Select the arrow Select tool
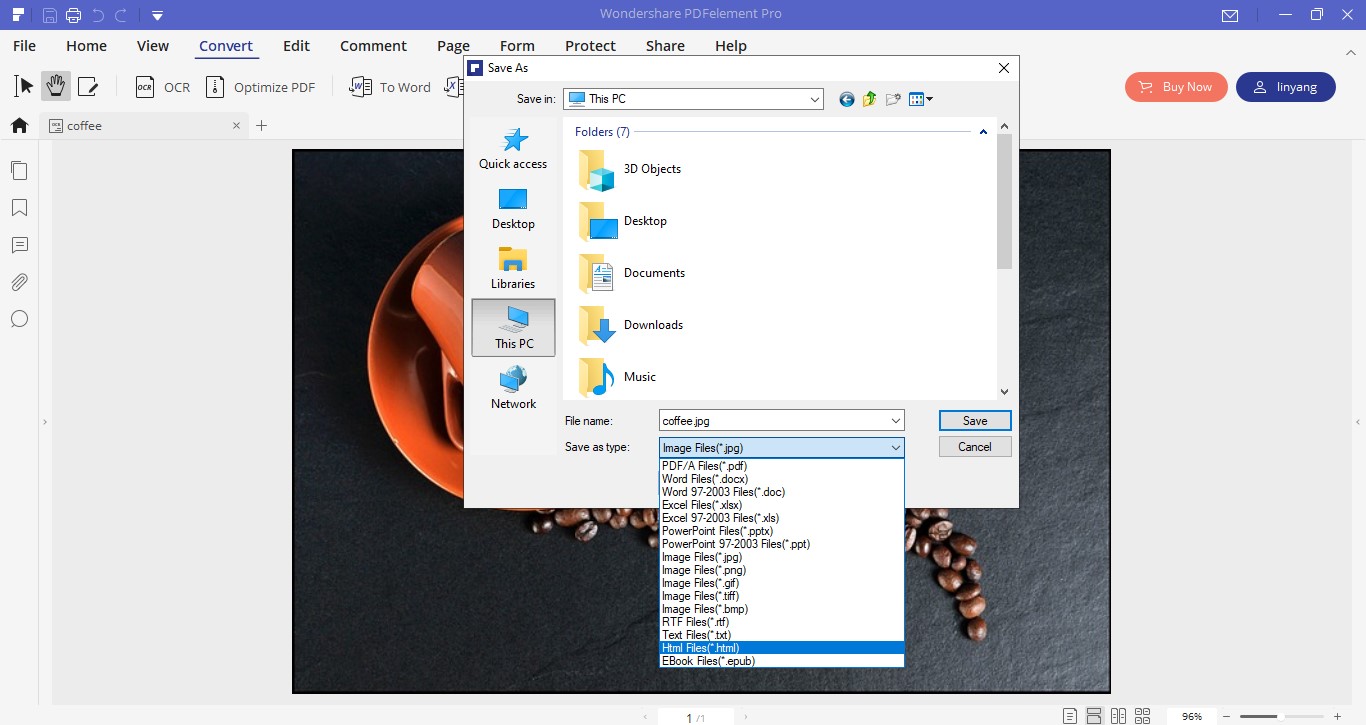Image resolution: width=1366 pixels, height=725 pixels. [x=24, y=86]
